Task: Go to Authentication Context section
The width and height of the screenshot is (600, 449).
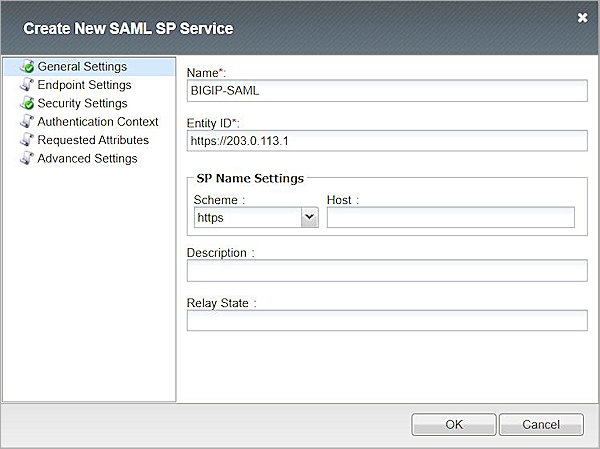Action: [x=97, y=122]
